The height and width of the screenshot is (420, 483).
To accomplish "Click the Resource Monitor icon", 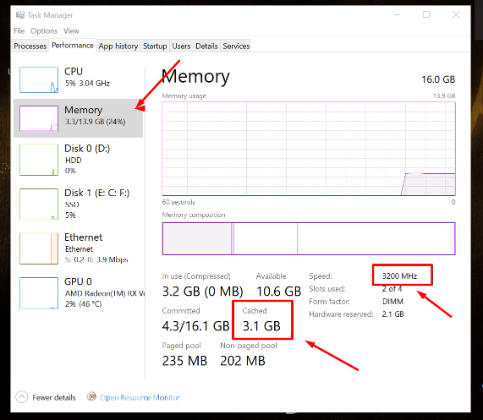I will point(91,396).
